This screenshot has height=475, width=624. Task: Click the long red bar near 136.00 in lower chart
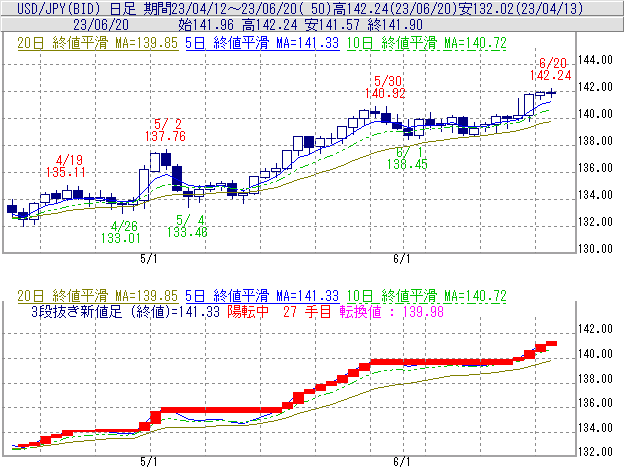[x=221, y=410]
